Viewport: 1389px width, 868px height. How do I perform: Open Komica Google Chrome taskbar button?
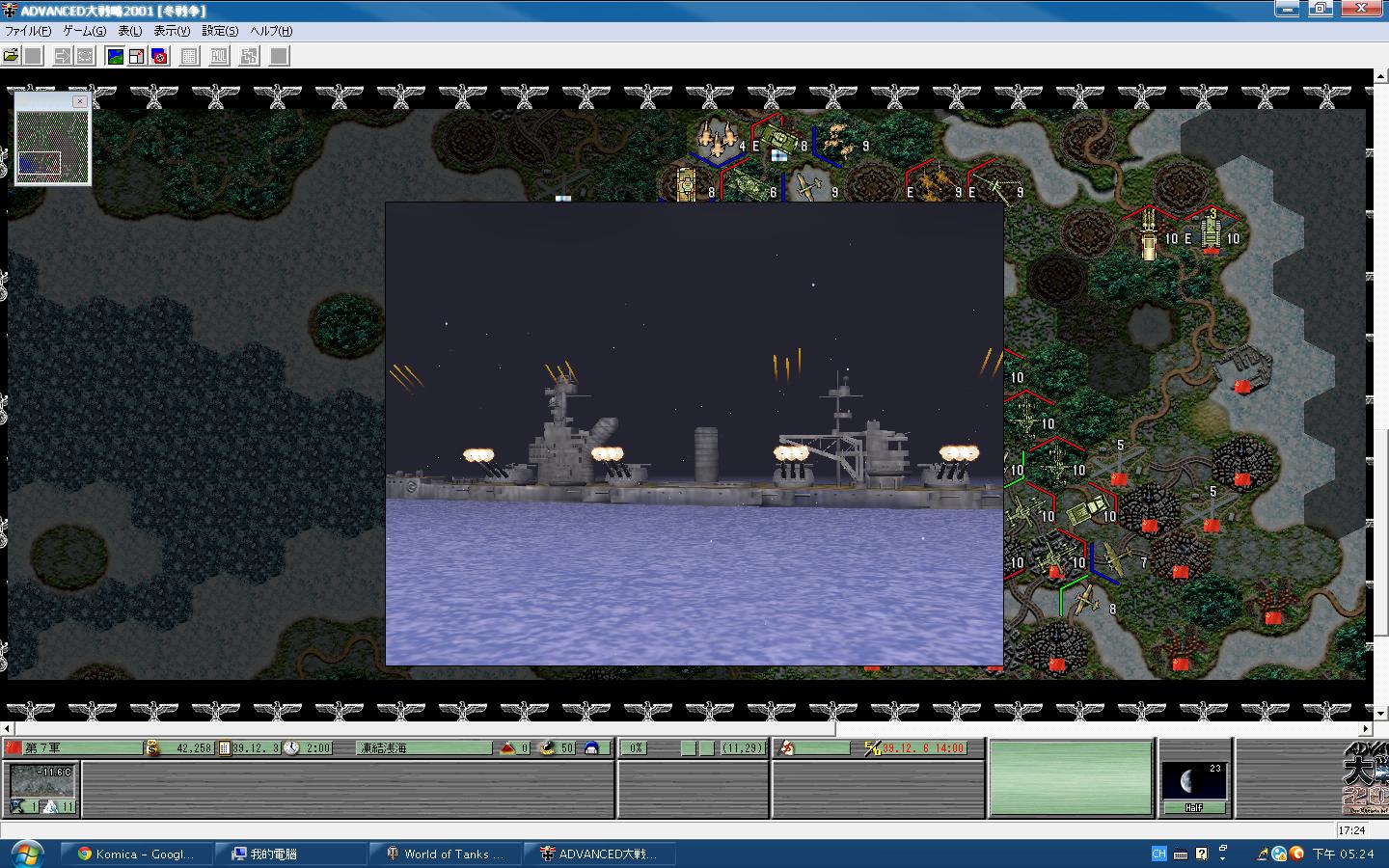(x=136, y=854)
